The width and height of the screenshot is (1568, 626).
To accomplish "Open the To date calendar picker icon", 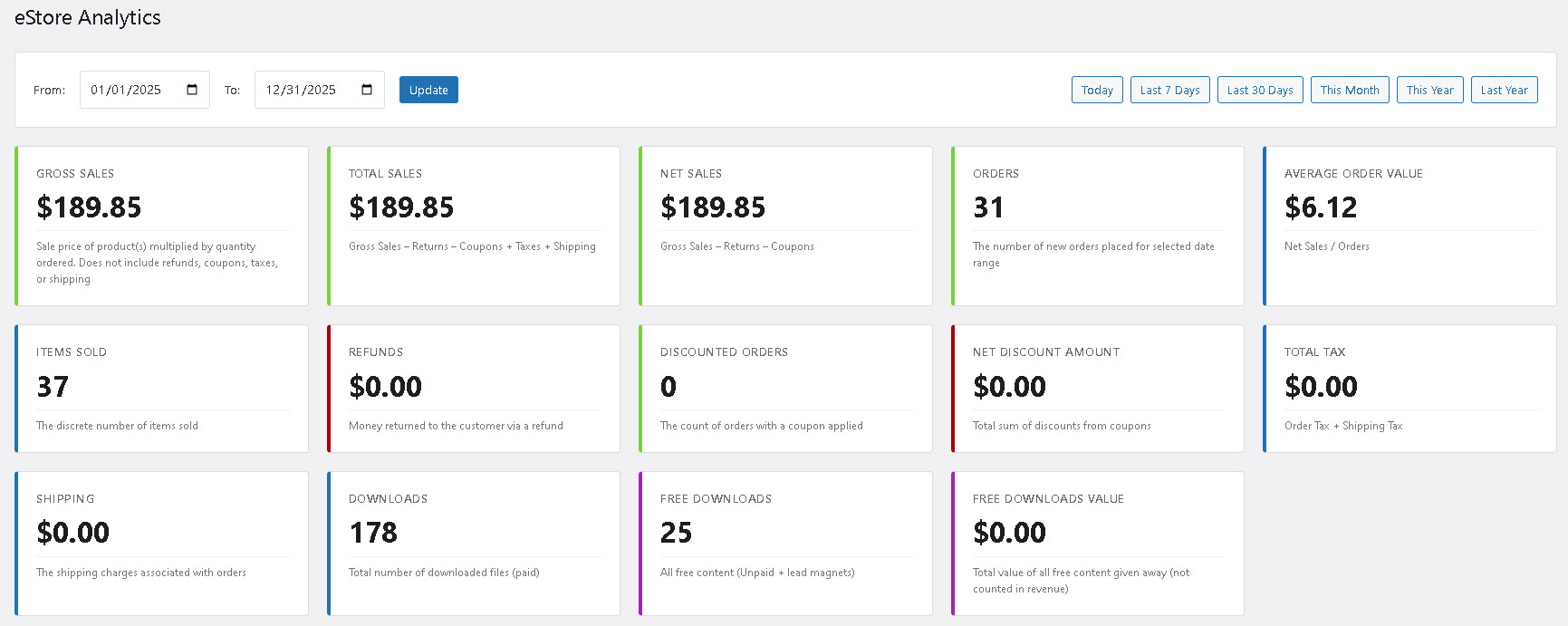I will pyautogui.click(x=367, y=90).
